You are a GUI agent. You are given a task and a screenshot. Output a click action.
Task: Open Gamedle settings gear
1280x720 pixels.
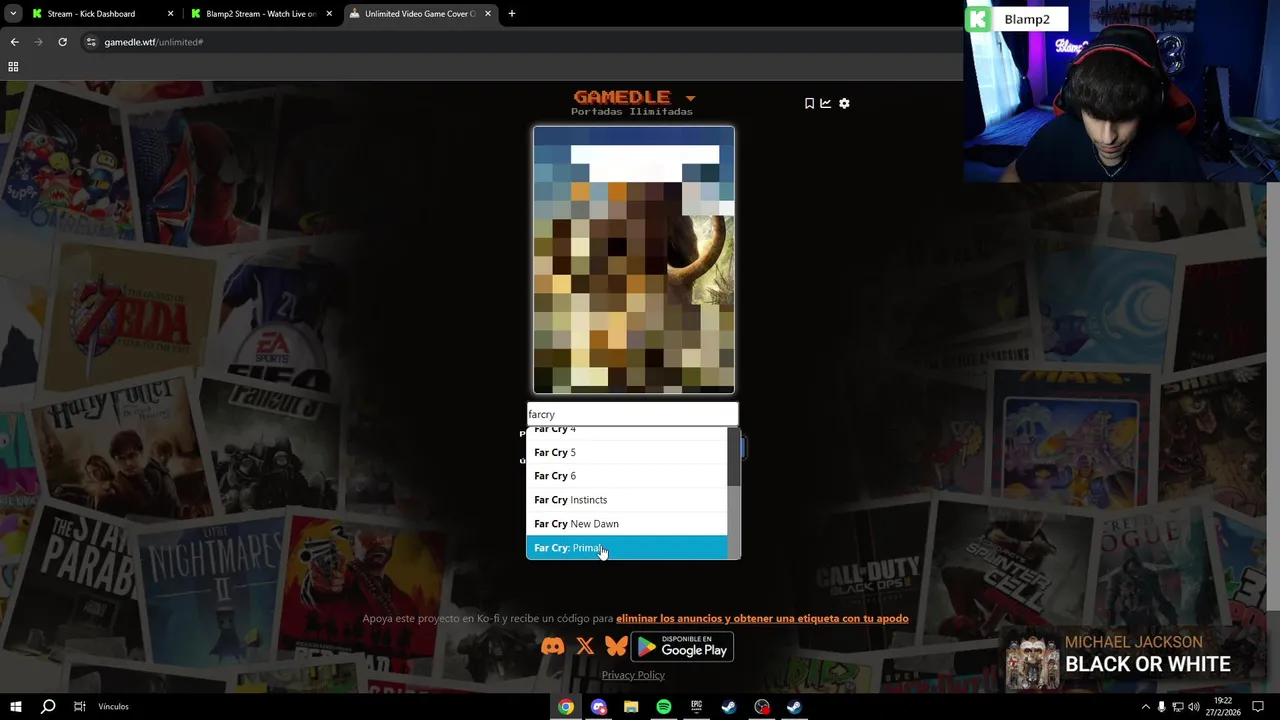coord(844,103)
